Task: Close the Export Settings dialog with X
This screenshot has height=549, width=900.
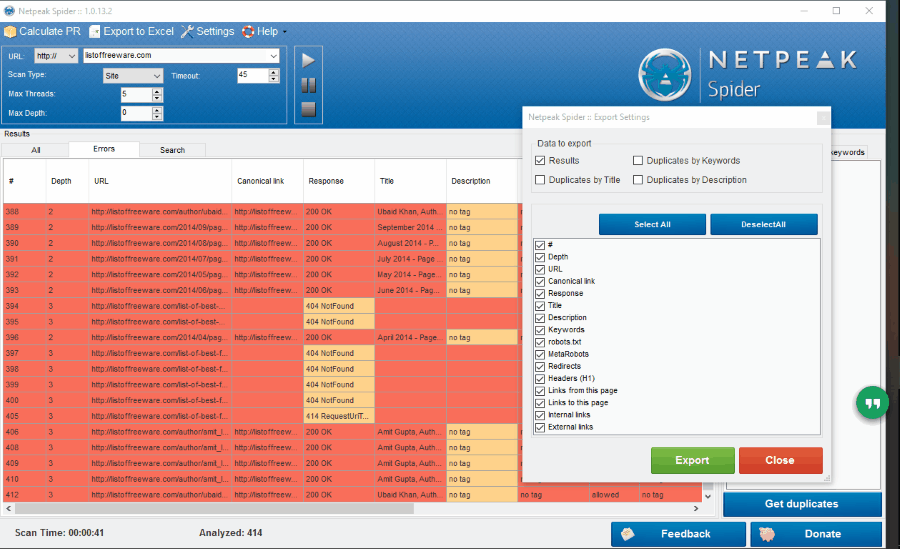Action: 823,118
